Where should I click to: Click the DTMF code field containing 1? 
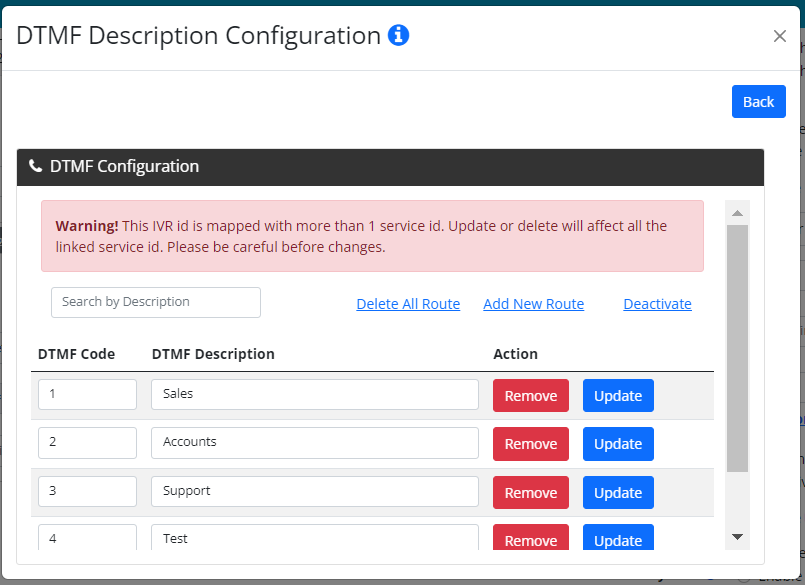(x=87, y=394)
